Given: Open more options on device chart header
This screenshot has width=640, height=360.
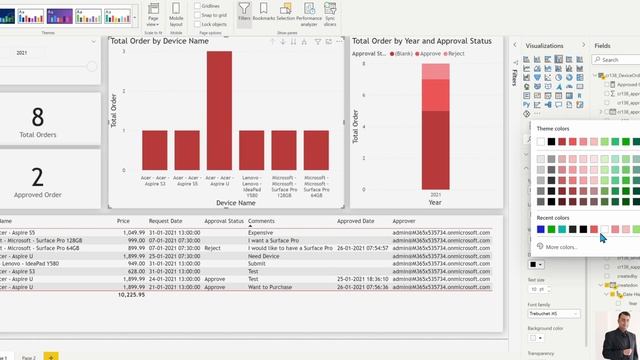Looking at the screenshot, I should 339,42.
